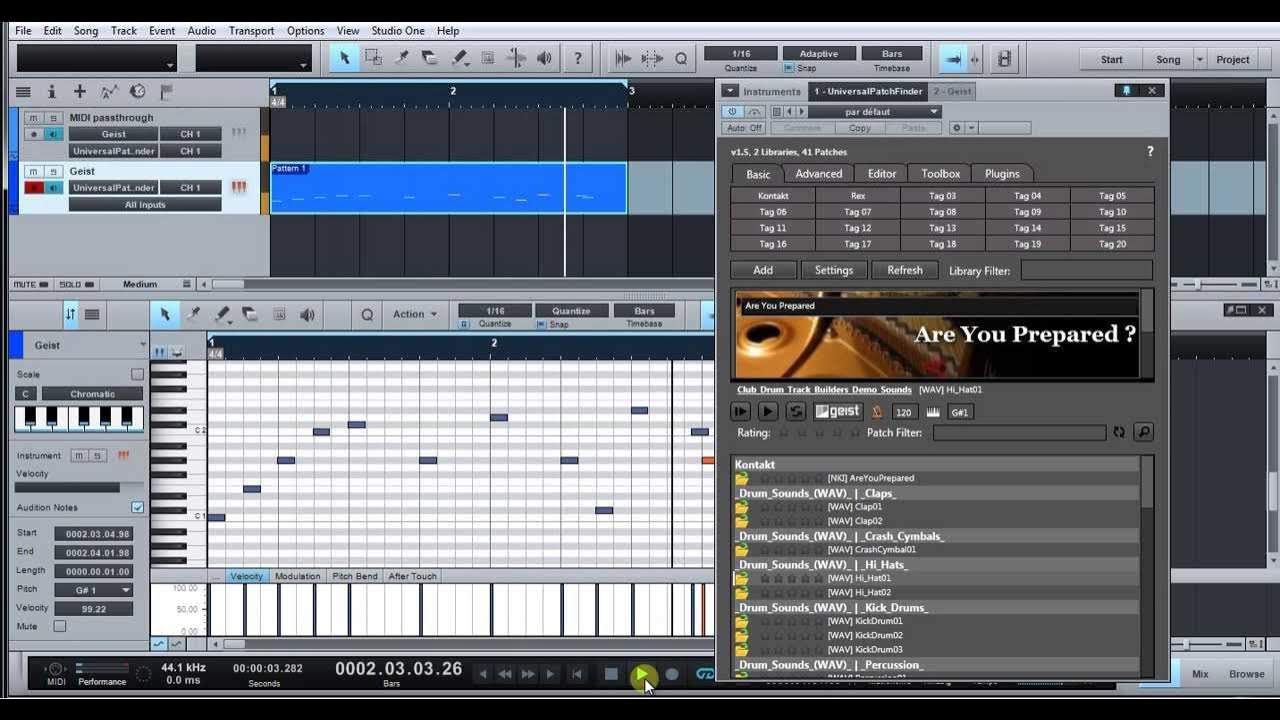Mute the MIDI passthrough track
The image size is (1280, 720).
[33, 117]
